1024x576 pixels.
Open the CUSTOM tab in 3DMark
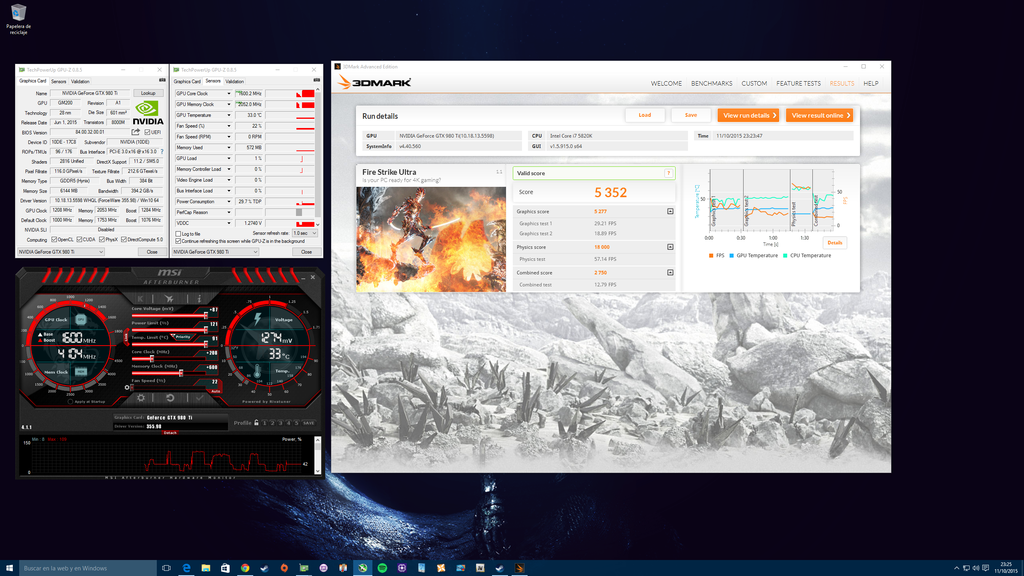point(754,84)
